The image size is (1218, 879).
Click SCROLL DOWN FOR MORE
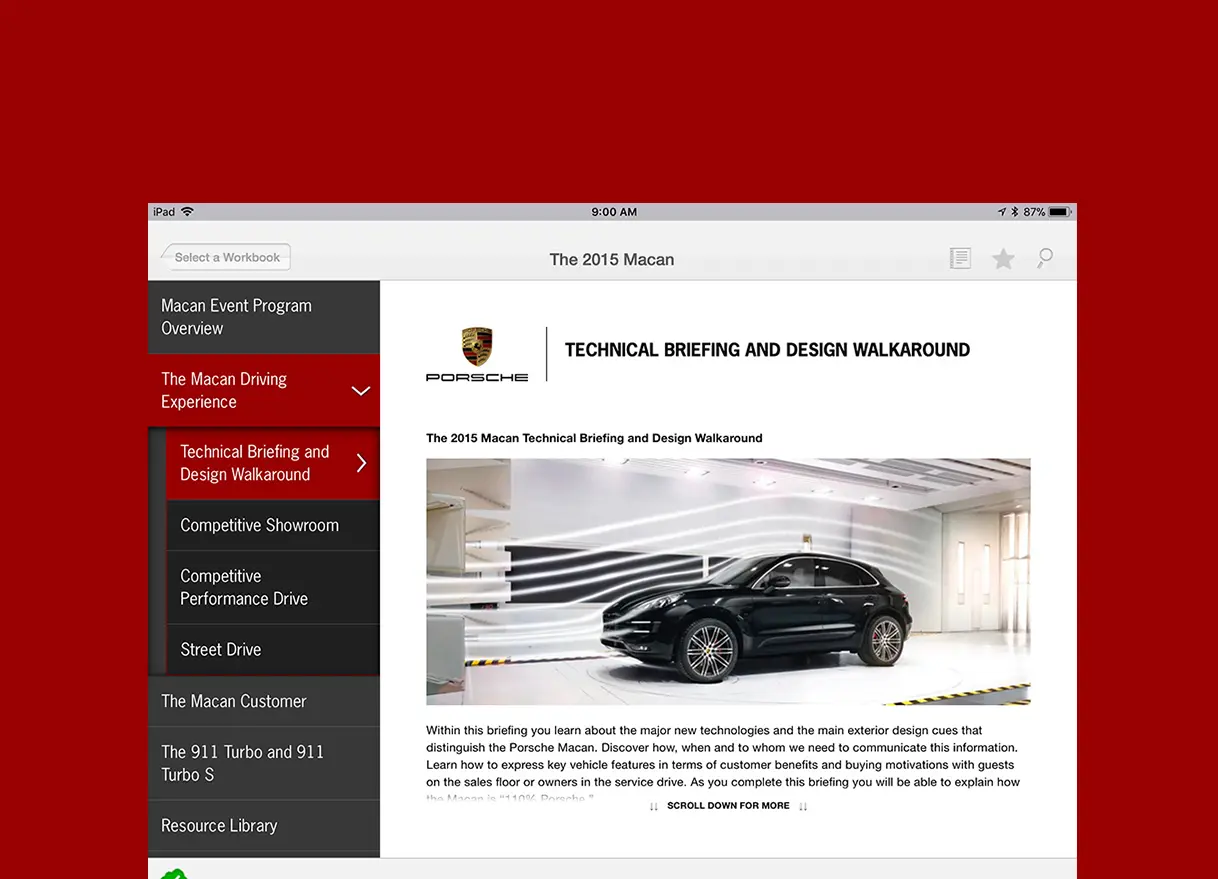(x=728, y=805)
